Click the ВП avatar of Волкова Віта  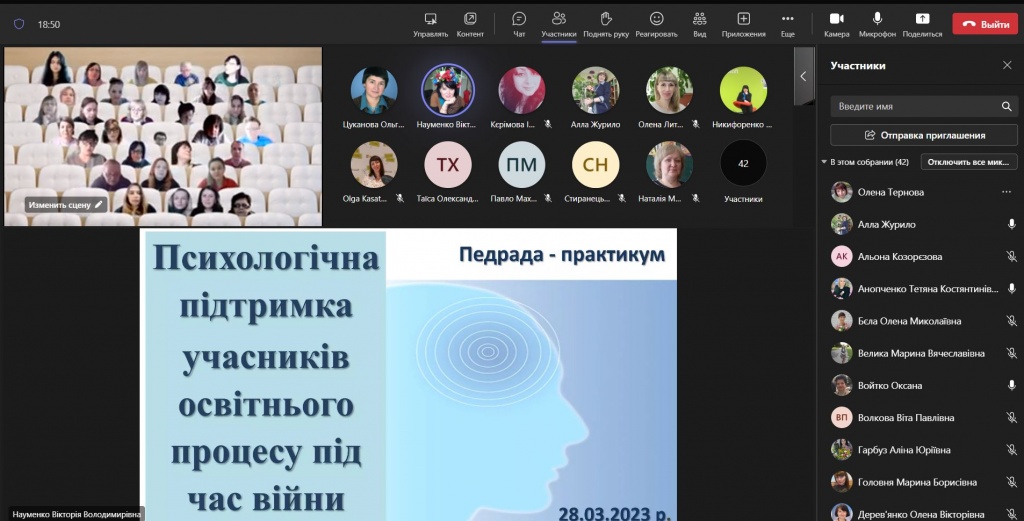tap(841, 417)
